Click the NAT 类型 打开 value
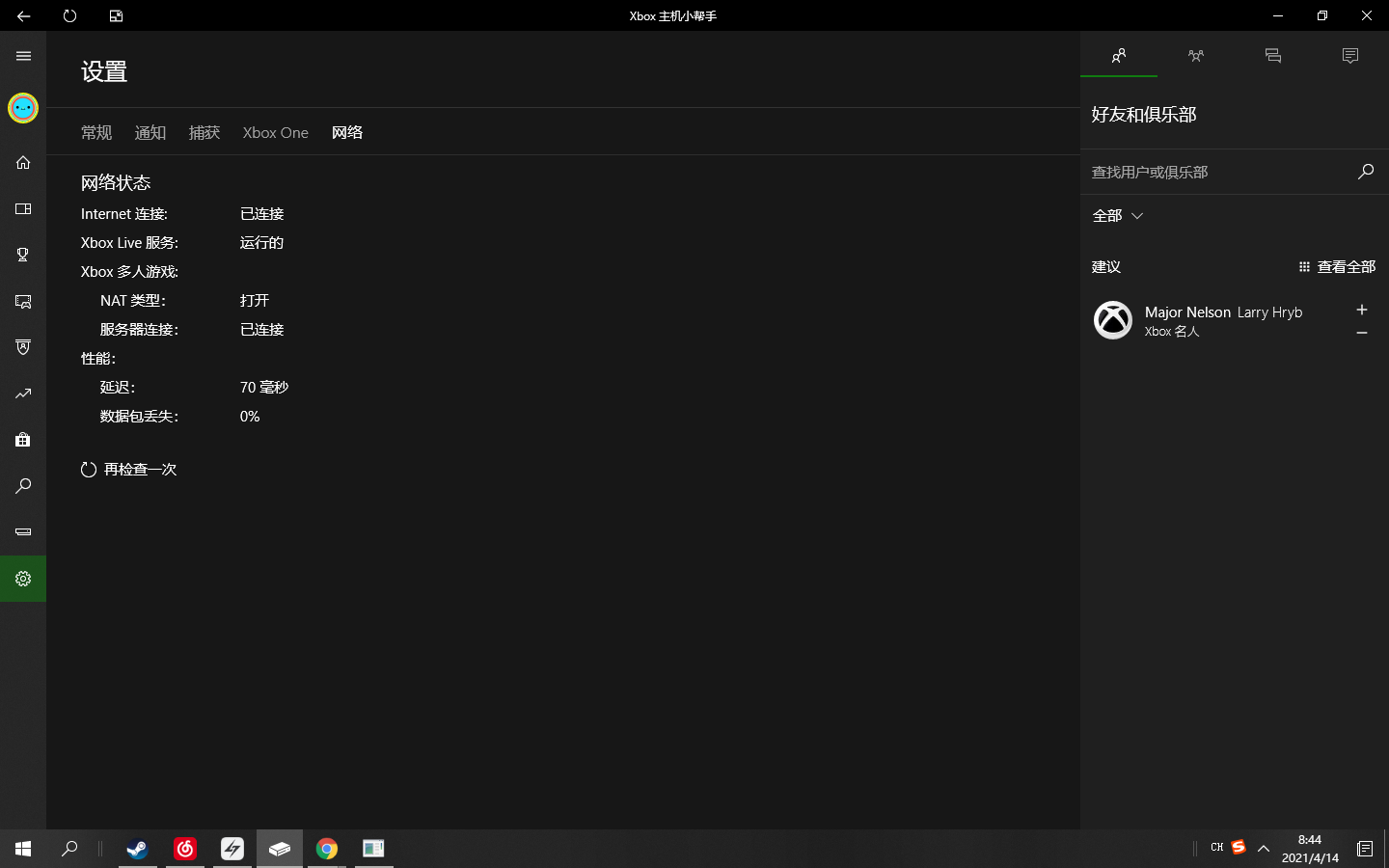 (x=255, y=301)
